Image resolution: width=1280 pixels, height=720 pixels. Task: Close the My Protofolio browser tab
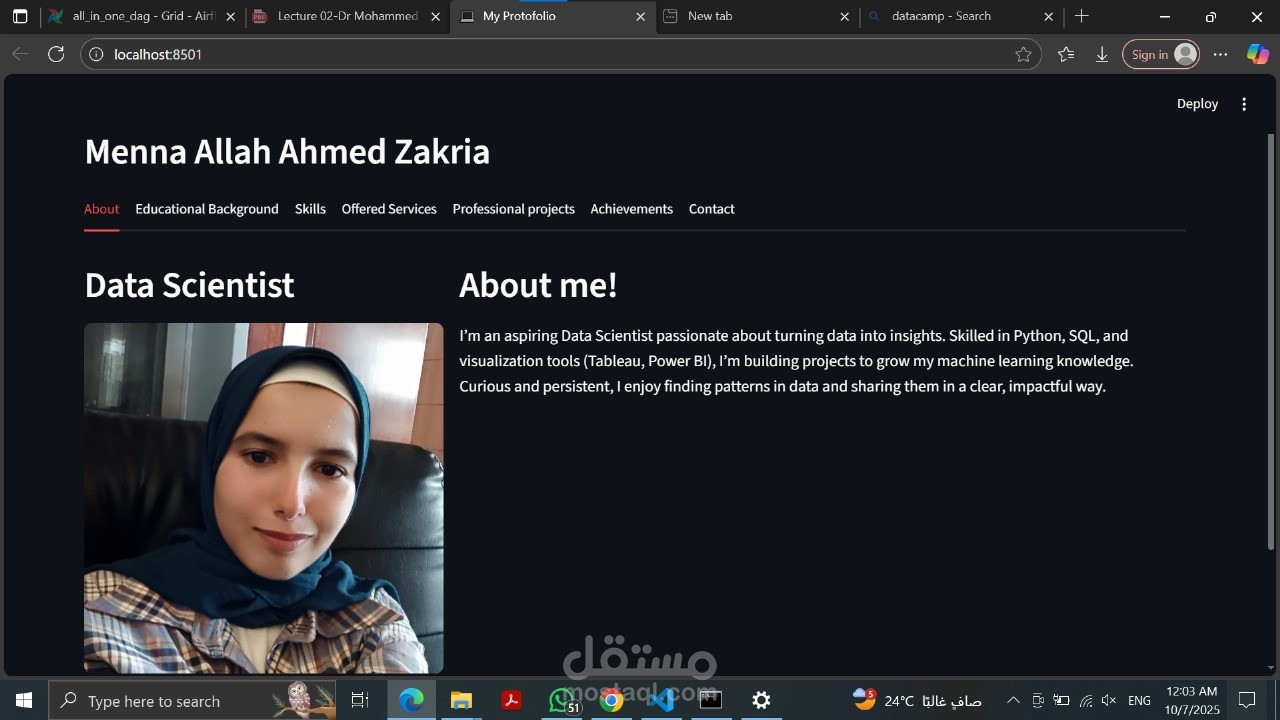(640, 17)
